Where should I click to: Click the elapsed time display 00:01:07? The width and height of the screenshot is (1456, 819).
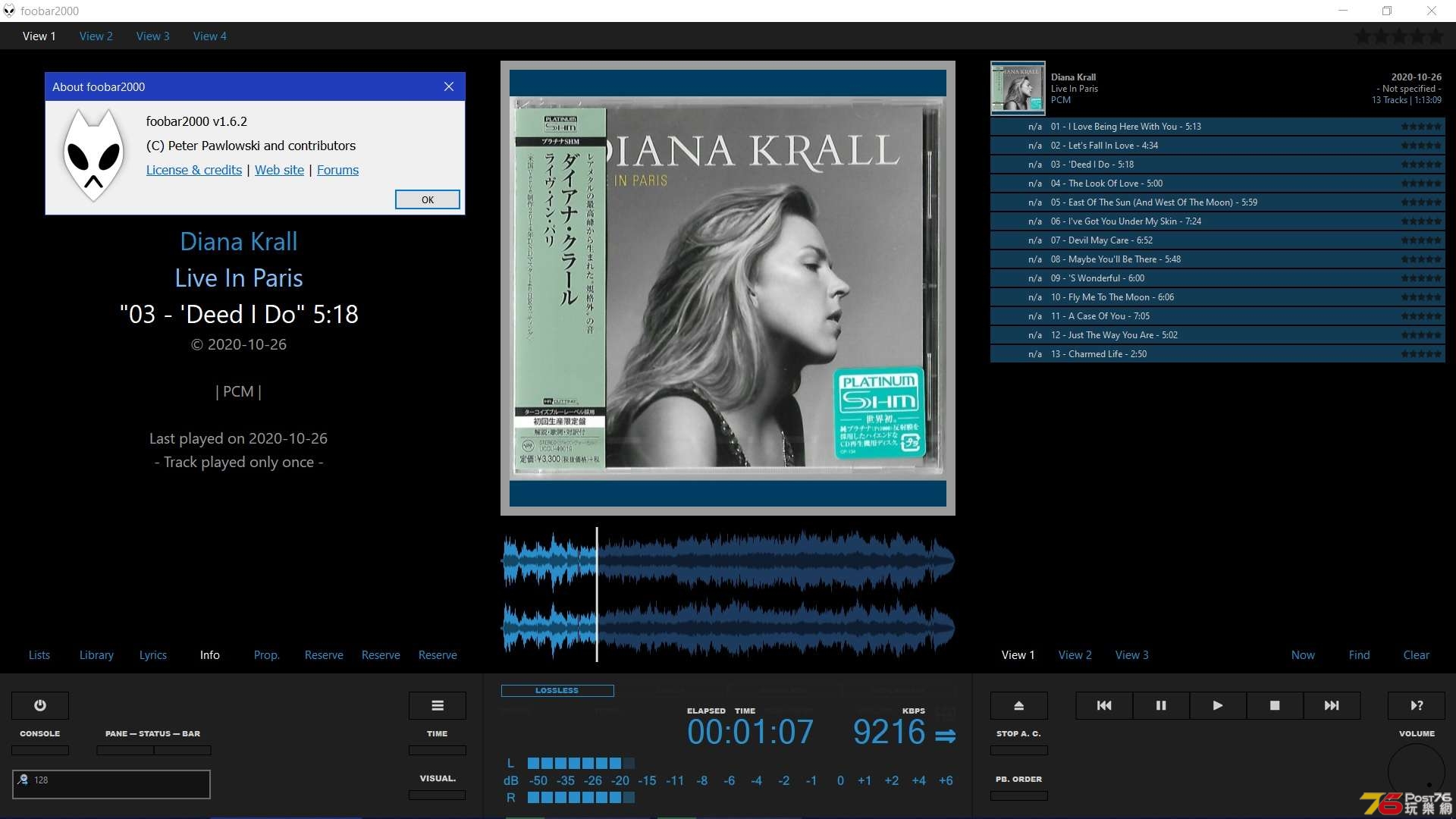(750, 733)
